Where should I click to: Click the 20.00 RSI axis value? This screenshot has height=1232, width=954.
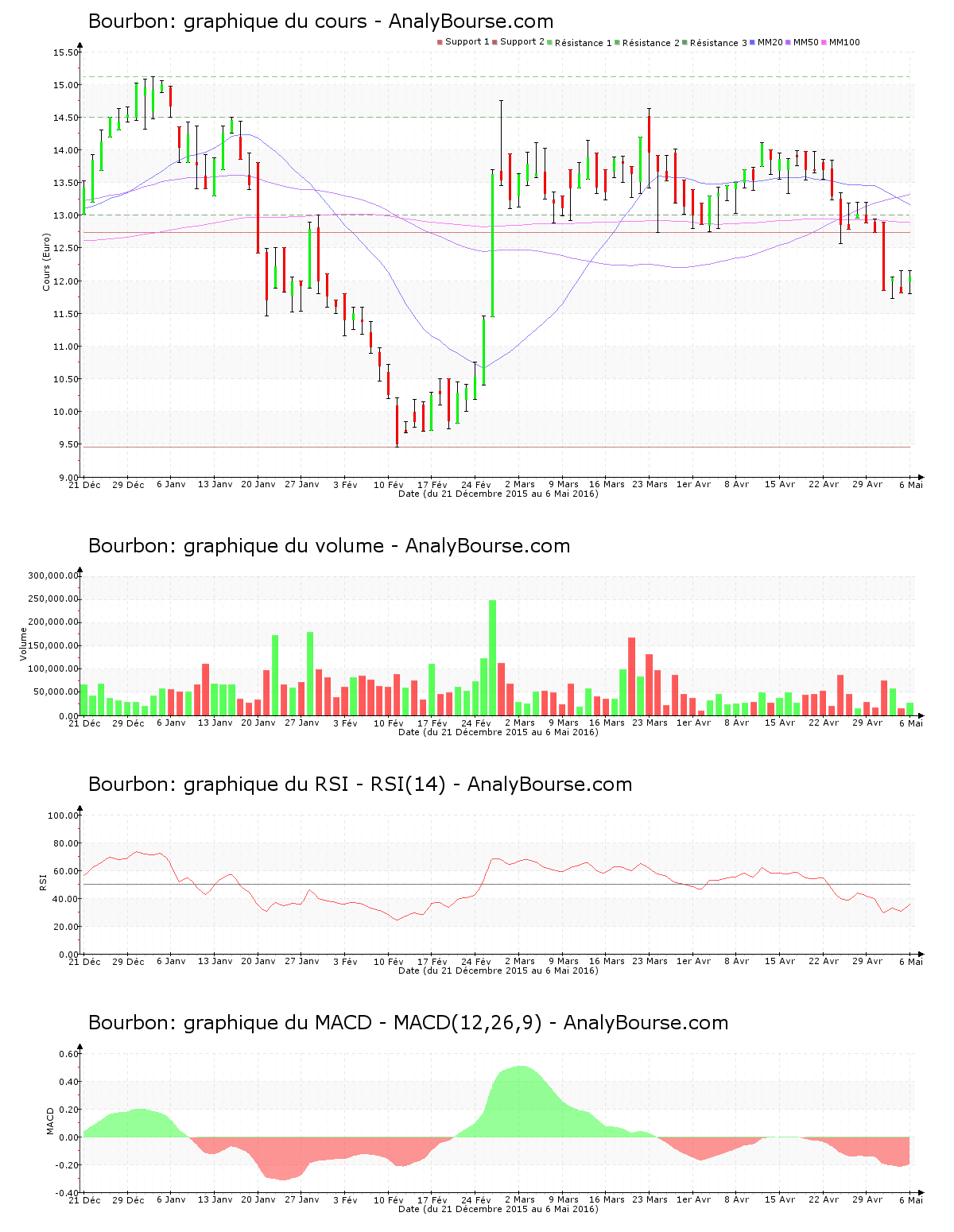point(66,927)
